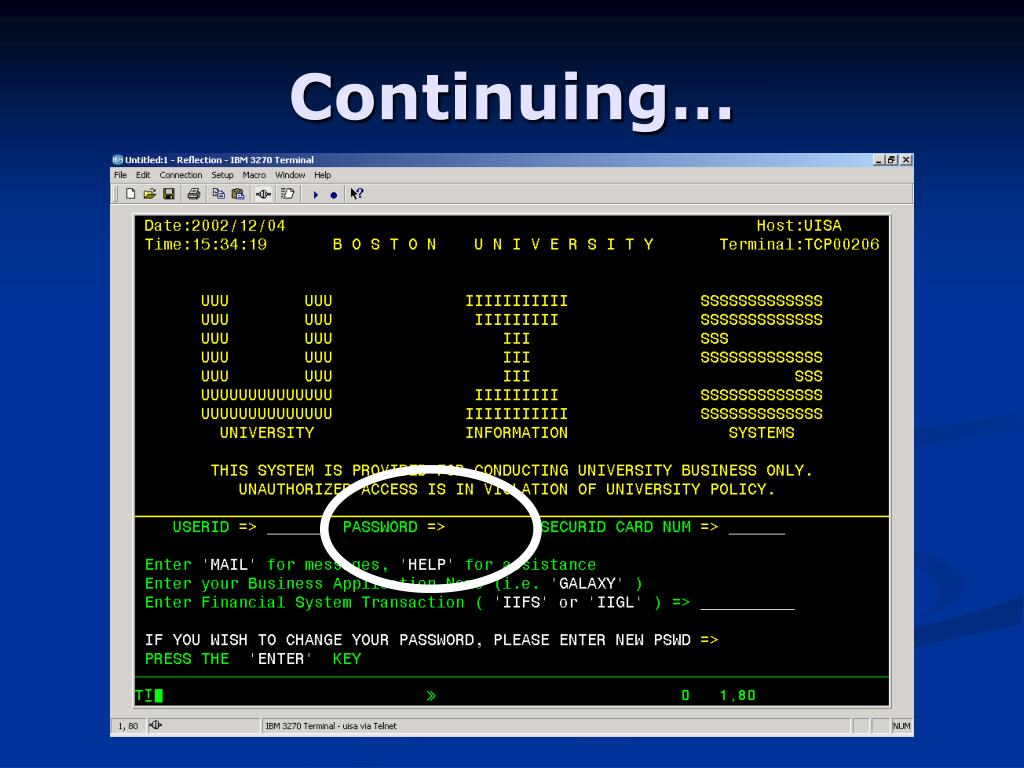Open the Edit menu

click(143, 175)
